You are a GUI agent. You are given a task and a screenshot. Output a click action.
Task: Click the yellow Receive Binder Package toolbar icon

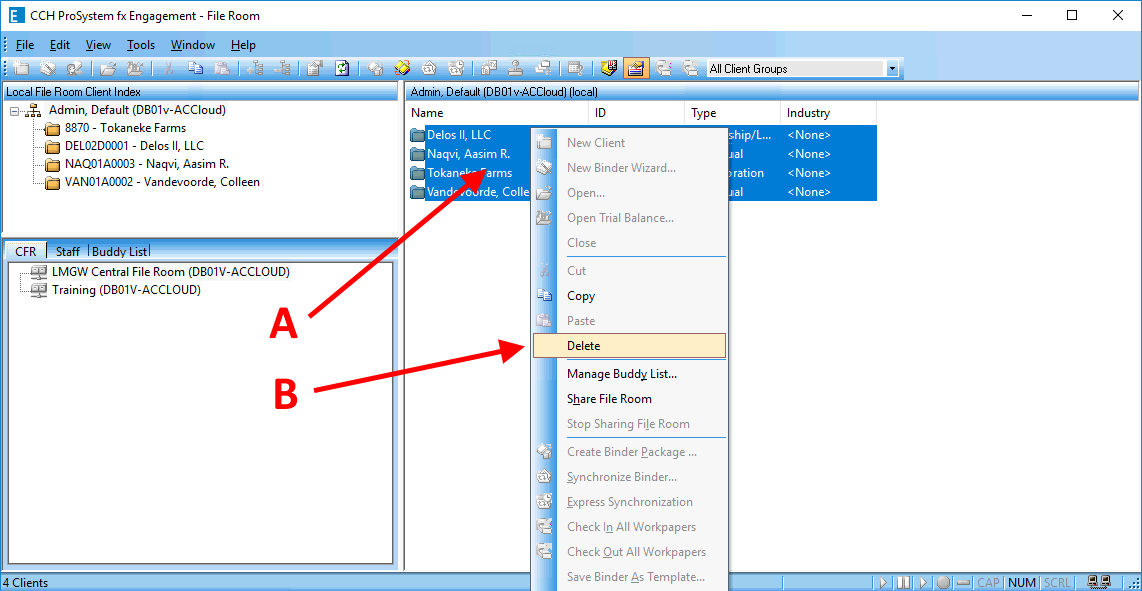coord(402,69)
